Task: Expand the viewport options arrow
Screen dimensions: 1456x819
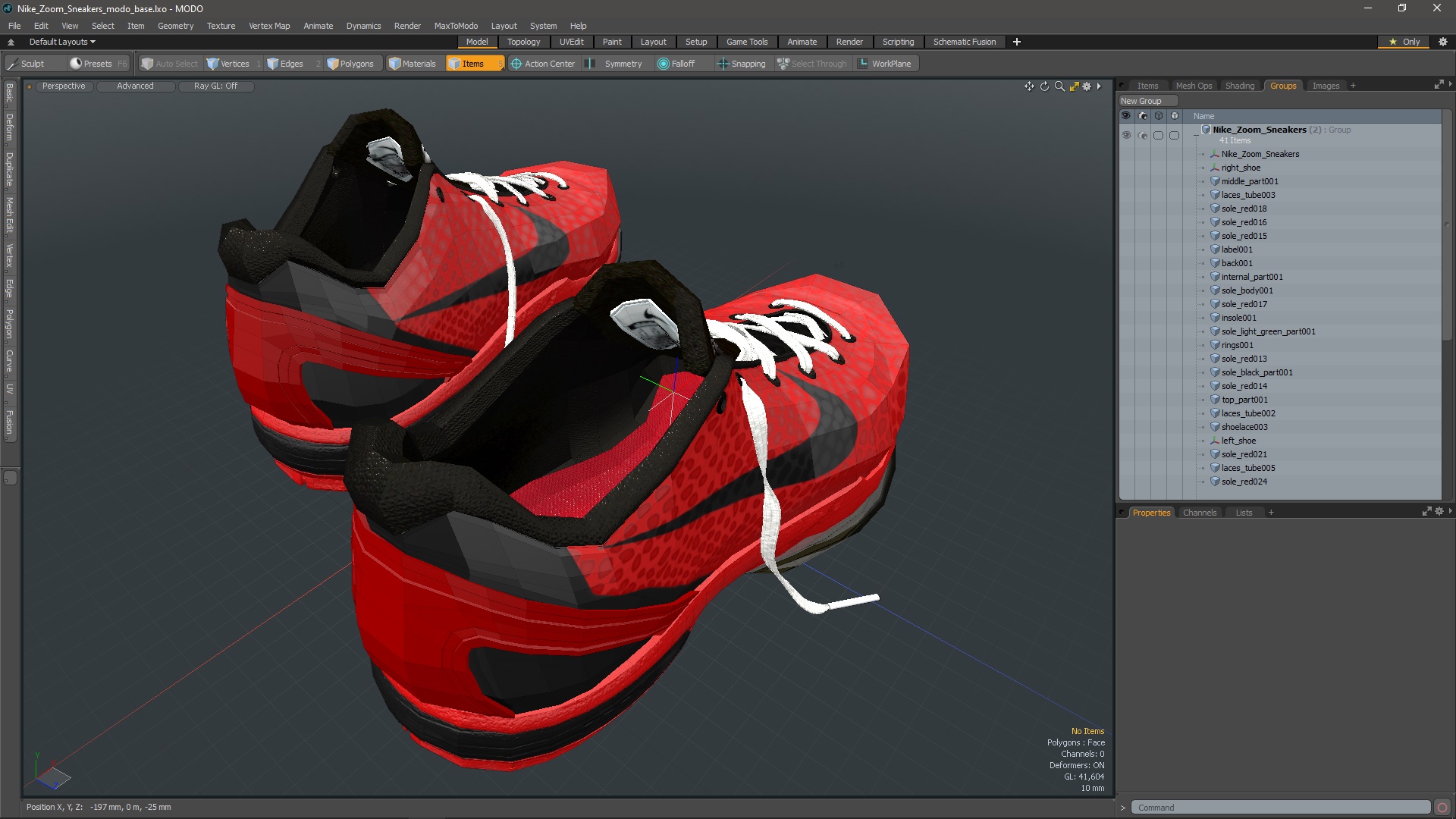Action: (1099, 86)
